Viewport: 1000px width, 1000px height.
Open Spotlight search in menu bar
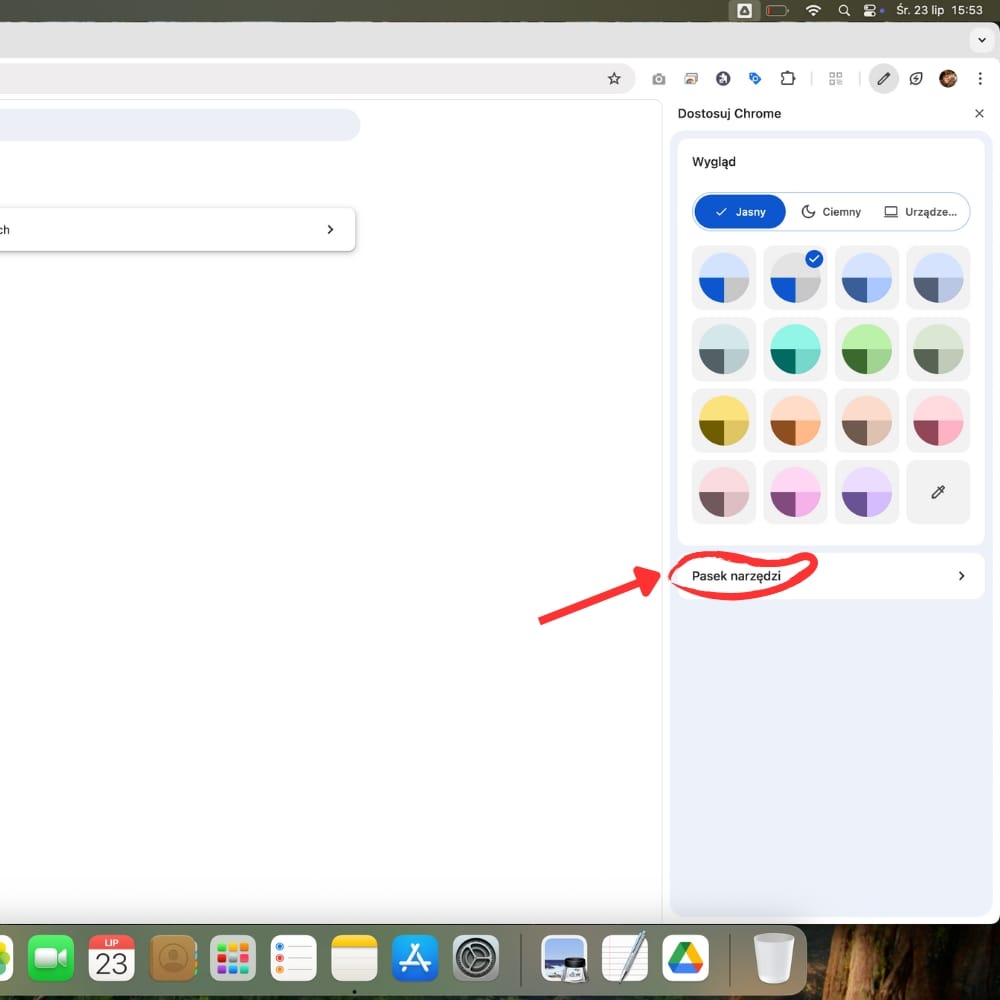pyautogui.click(x=843, y=10)
